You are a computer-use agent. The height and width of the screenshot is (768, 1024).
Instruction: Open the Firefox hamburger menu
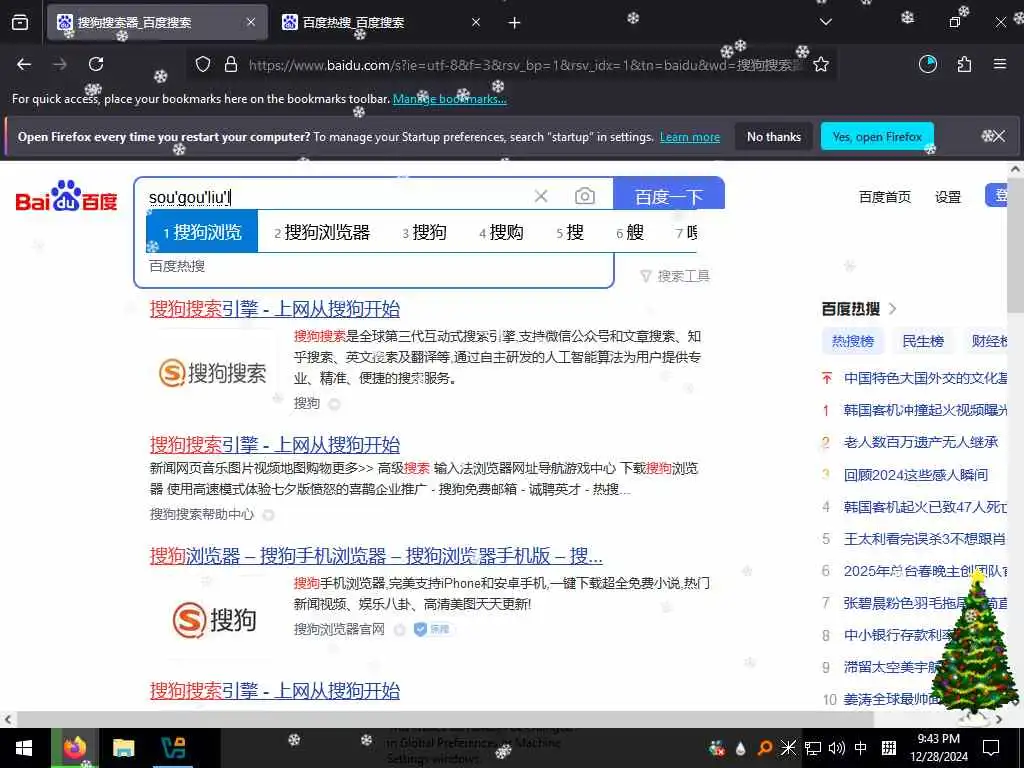999,64
